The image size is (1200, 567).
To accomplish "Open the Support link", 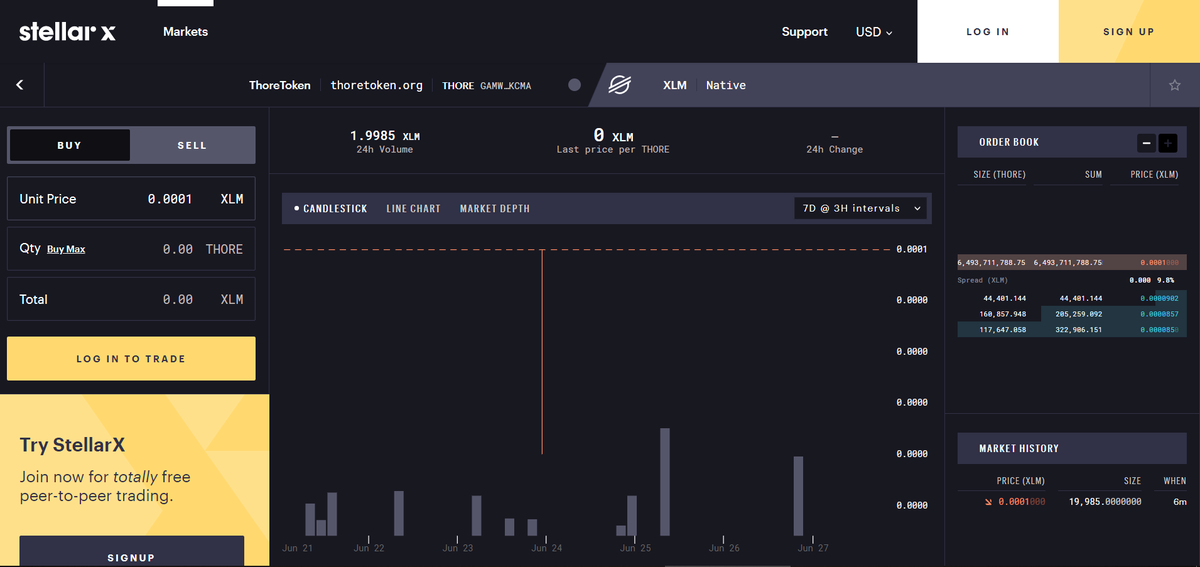I will [x=805, y=32].
